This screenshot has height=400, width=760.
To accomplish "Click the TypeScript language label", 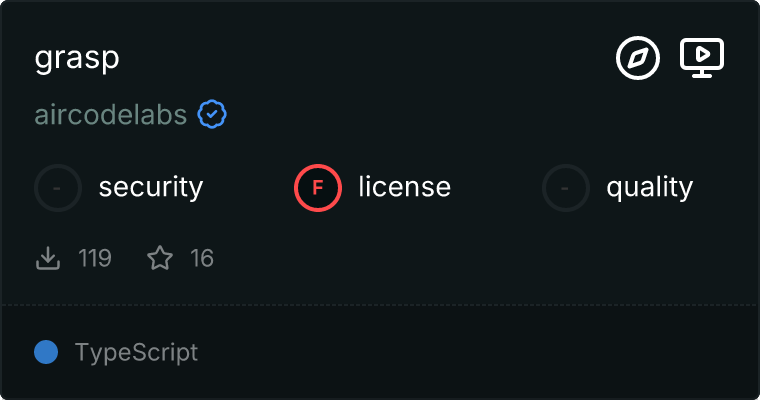I will click(136, 352).
